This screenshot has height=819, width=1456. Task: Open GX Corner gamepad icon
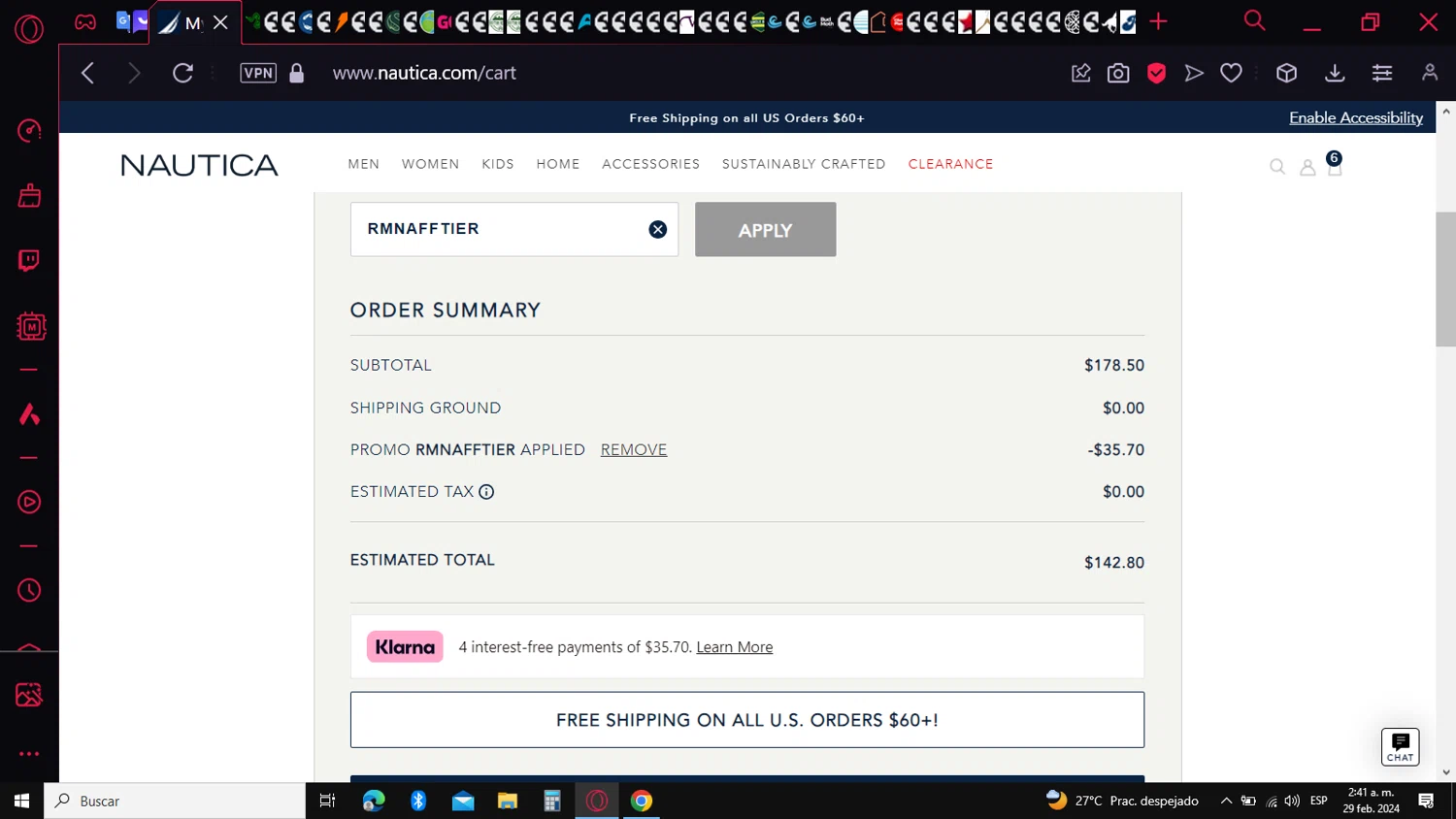click(x=85, y=21)
